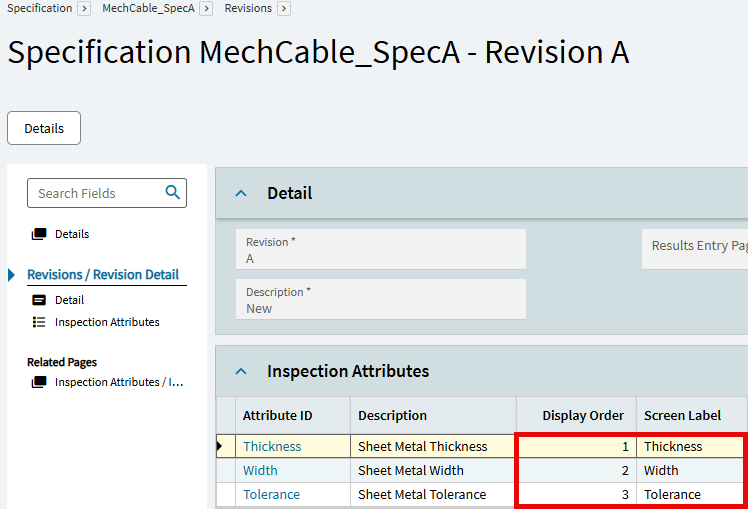Open the Tolerance attribute link

[271, 495]
